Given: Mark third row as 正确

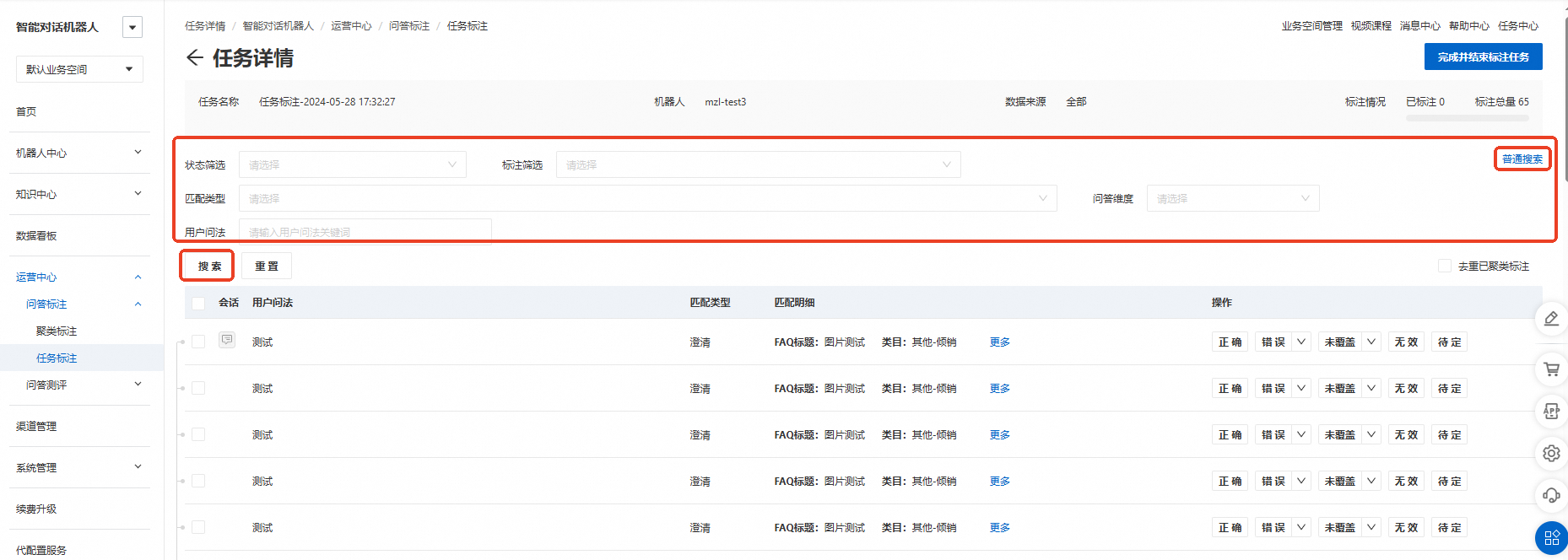Looking at the screenshot, I should [1230, 434].
